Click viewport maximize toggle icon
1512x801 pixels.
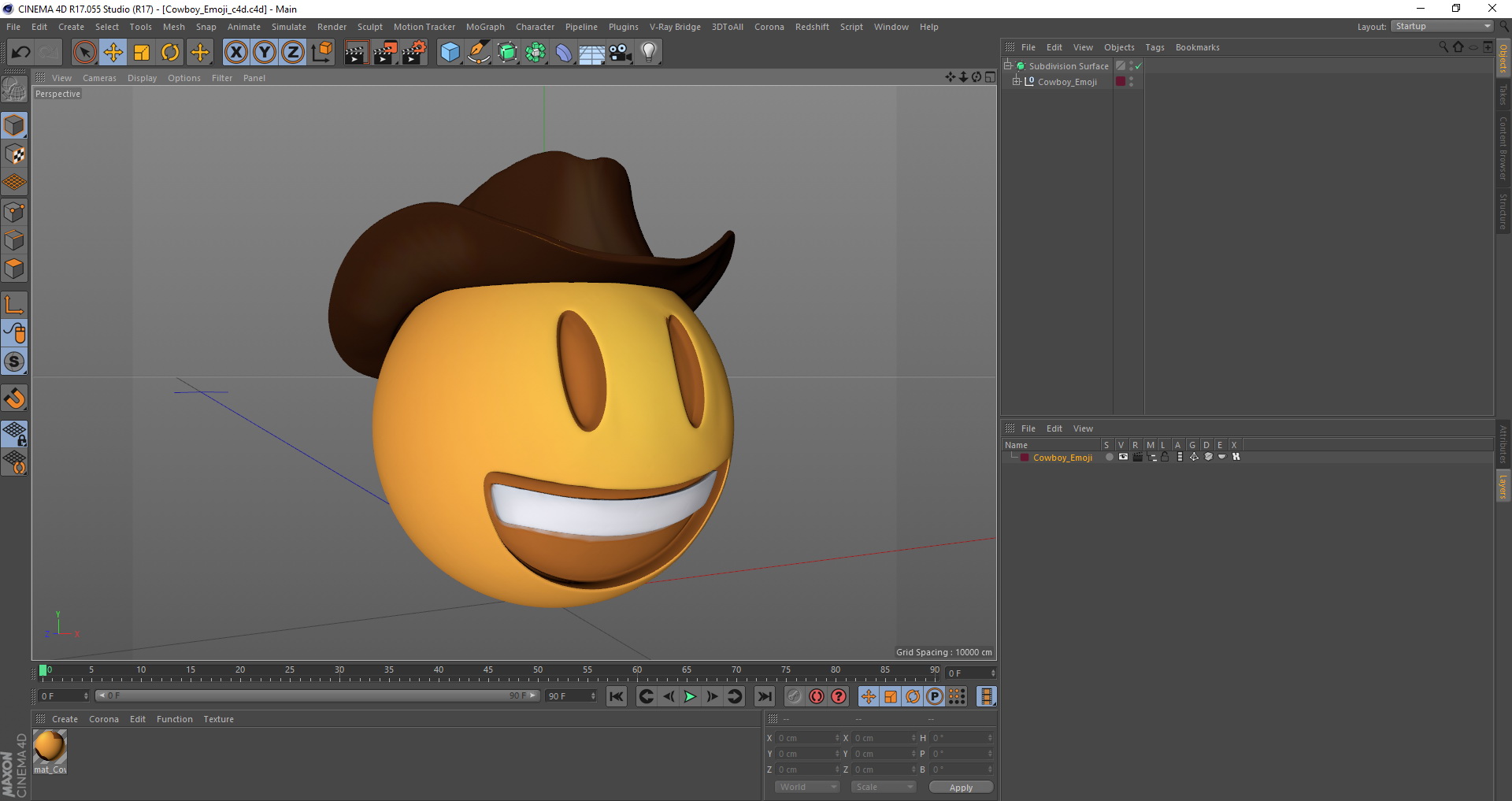tap(990, 77)
